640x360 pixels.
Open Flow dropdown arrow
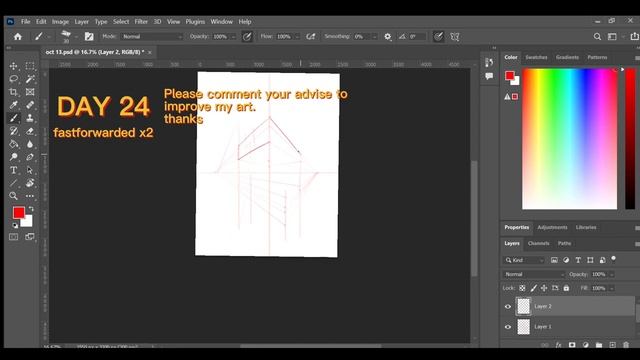297,37
